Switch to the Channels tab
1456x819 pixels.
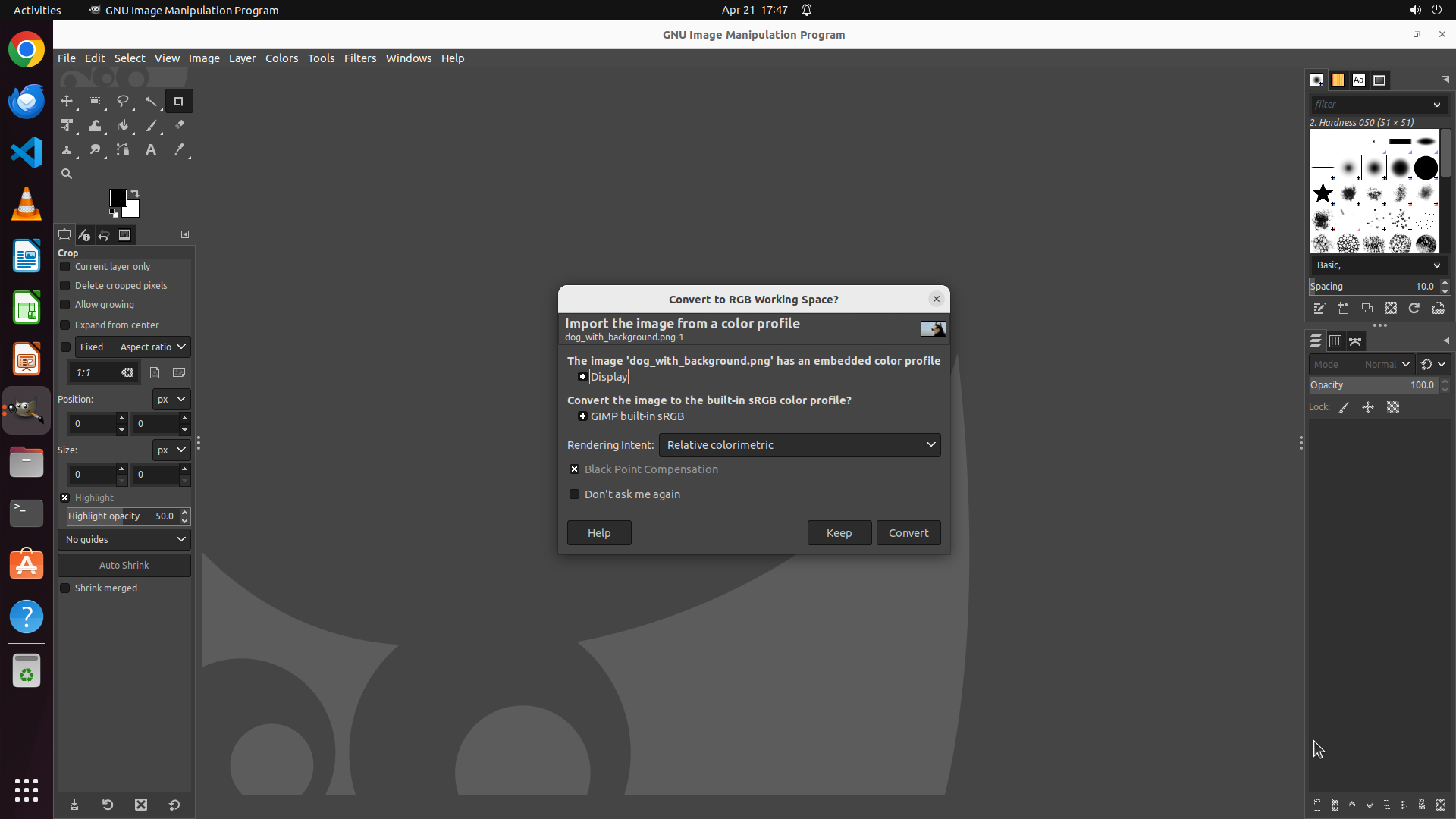click(1335, 341)
